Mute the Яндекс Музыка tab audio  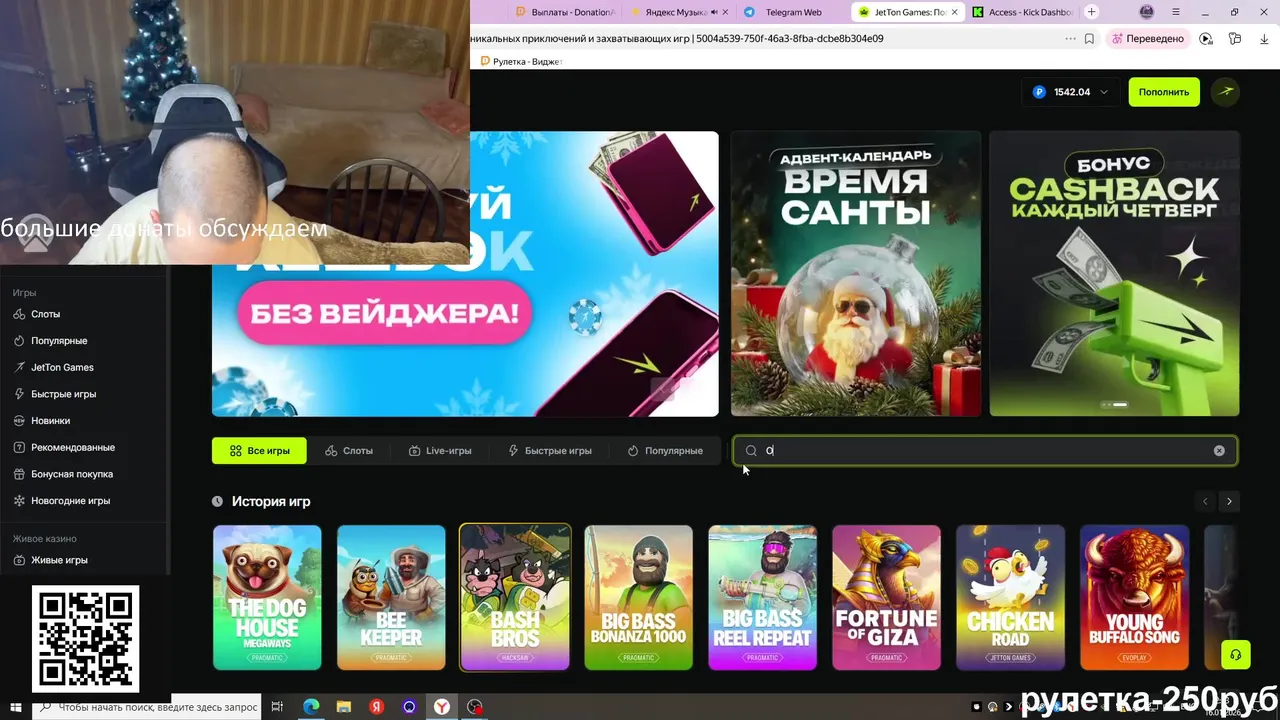coord(714,12)
